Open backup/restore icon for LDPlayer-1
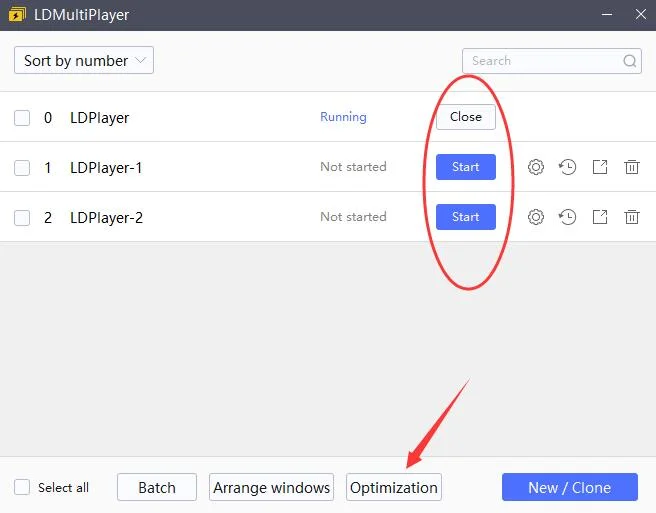Screen dimensions: 656x513 tap(567, 167)
